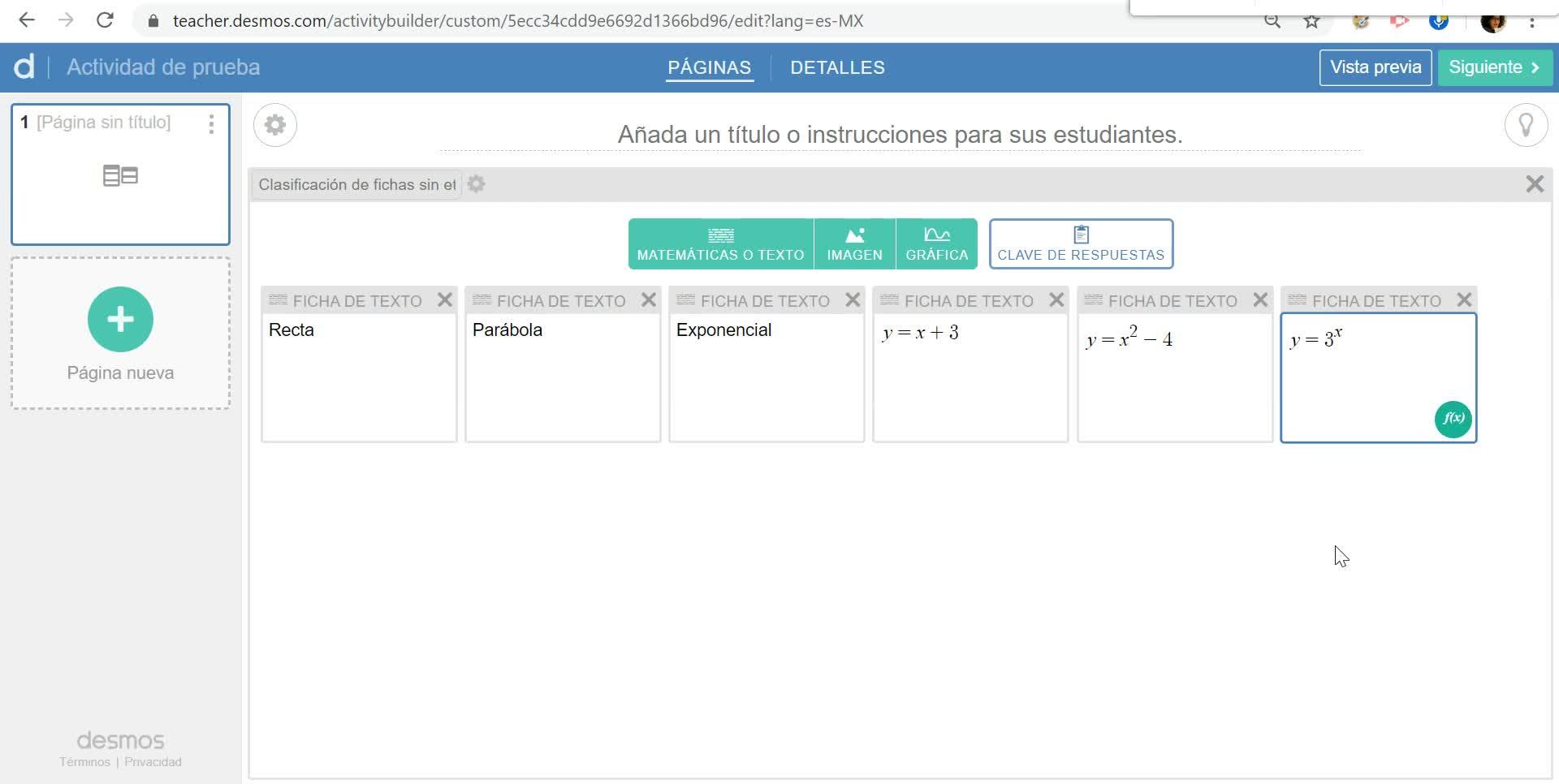This screenshot has height=784, width=1559.
Task: Open Vista previa preview
Action: click(x=1375, y=67)
